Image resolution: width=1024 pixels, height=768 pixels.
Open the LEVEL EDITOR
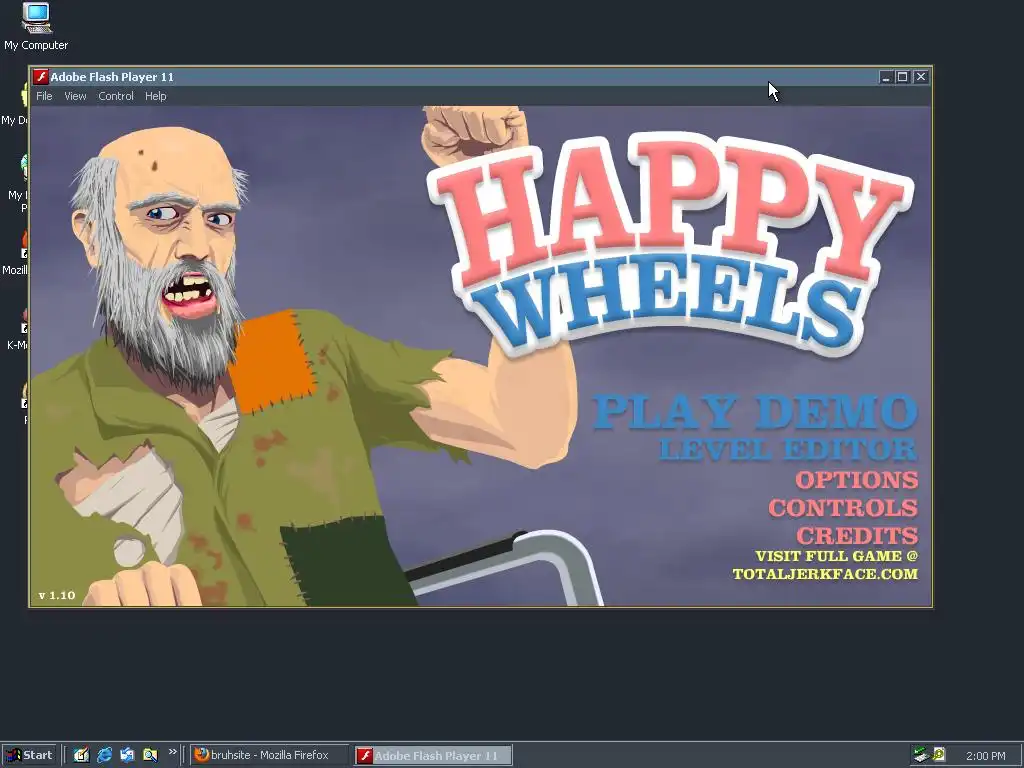tap(788, 449)
